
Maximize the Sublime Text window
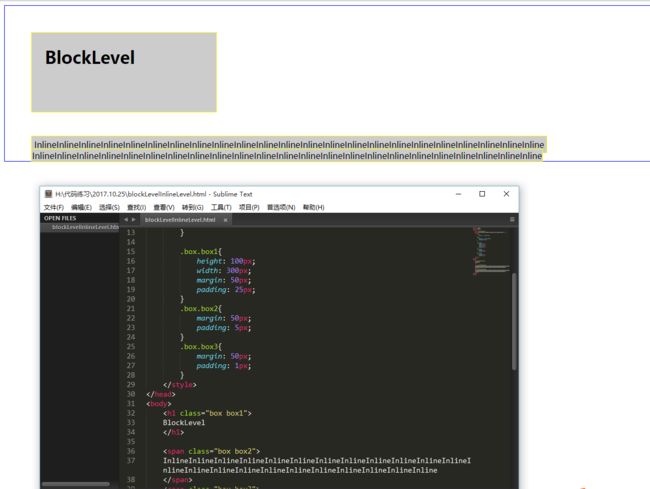(482, 194)
